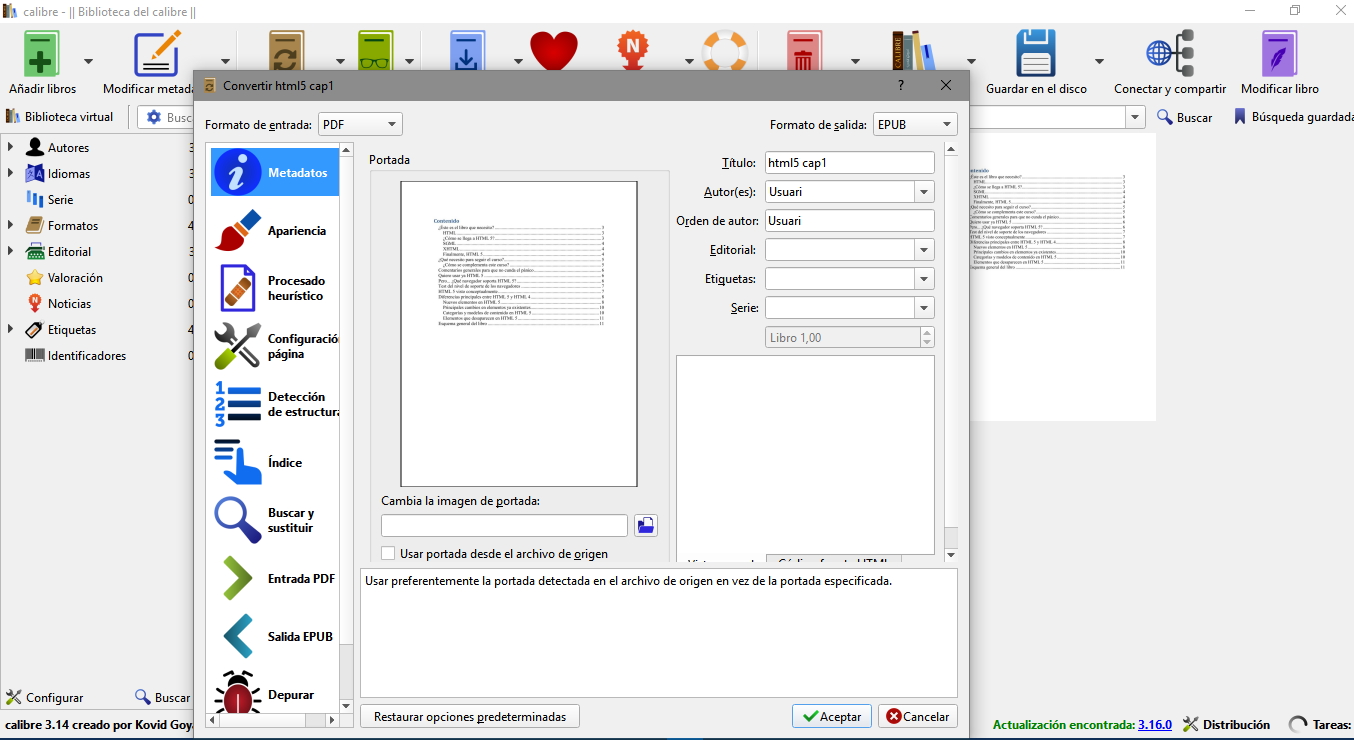The height and width of the screenshot is (740, 1354).
Task: Click the Añadir libros toolbar icon
Action: point(42,53)
